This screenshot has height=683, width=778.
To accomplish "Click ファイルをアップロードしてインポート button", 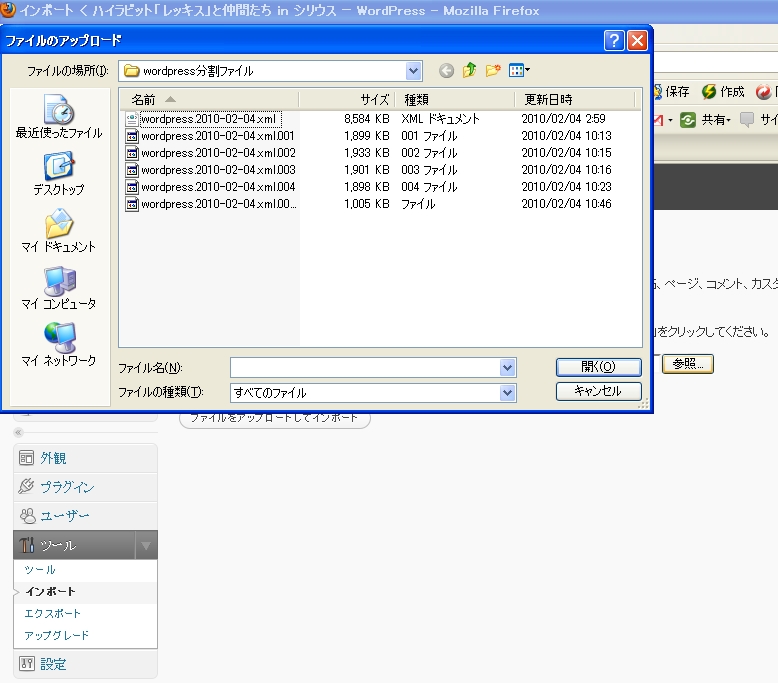I will [274, 418].
